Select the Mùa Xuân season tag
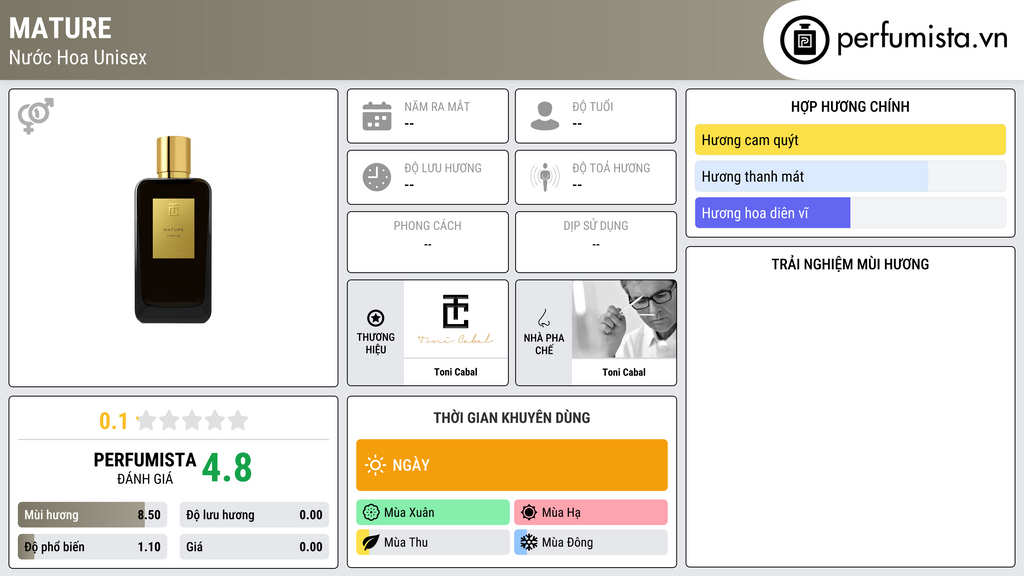The width and height of the screenshot is (1024, 576). click(x=432, y=512)
